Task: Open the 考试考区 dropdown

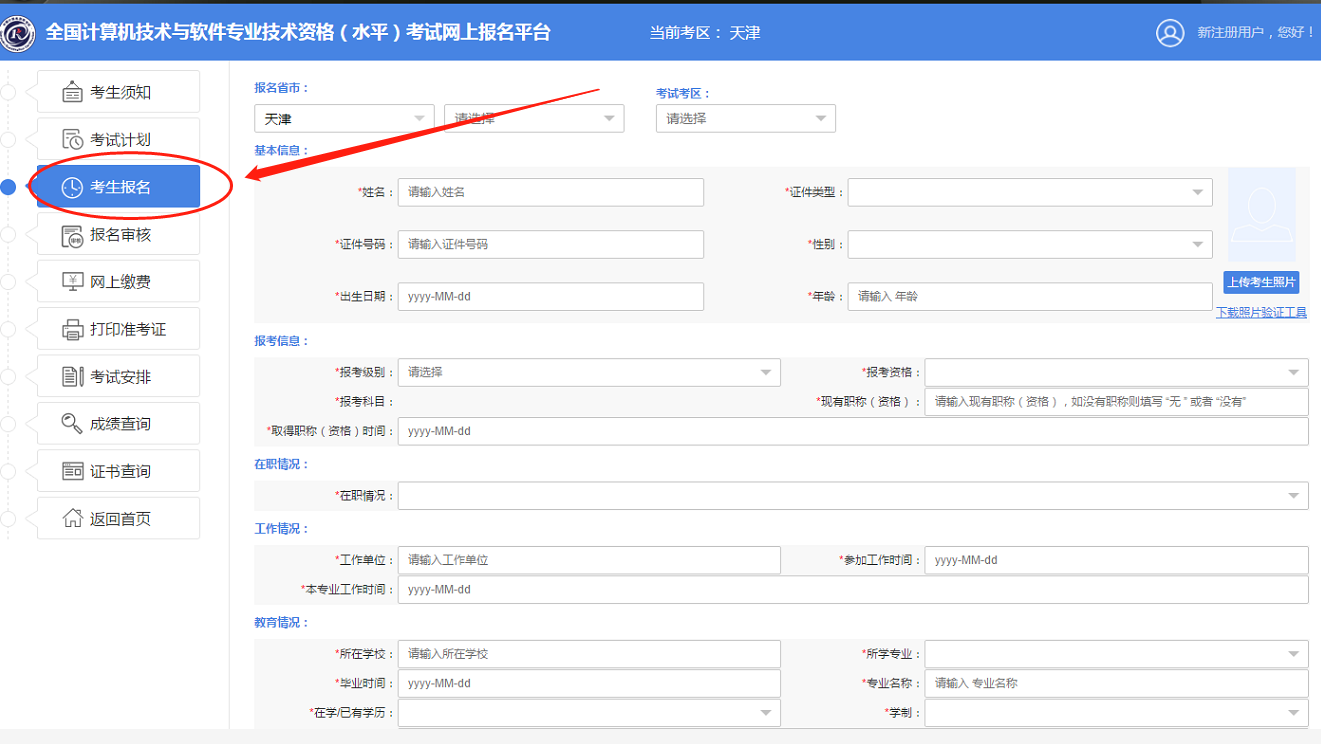Action: 745,119
